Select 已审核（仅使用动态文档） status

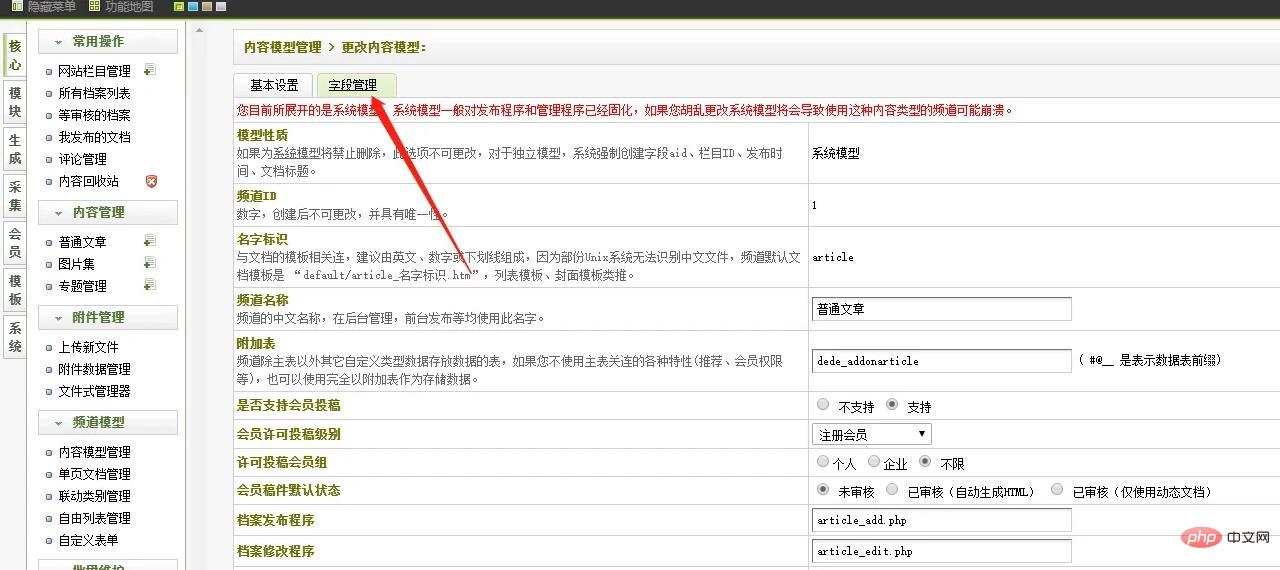point(1057,490)
